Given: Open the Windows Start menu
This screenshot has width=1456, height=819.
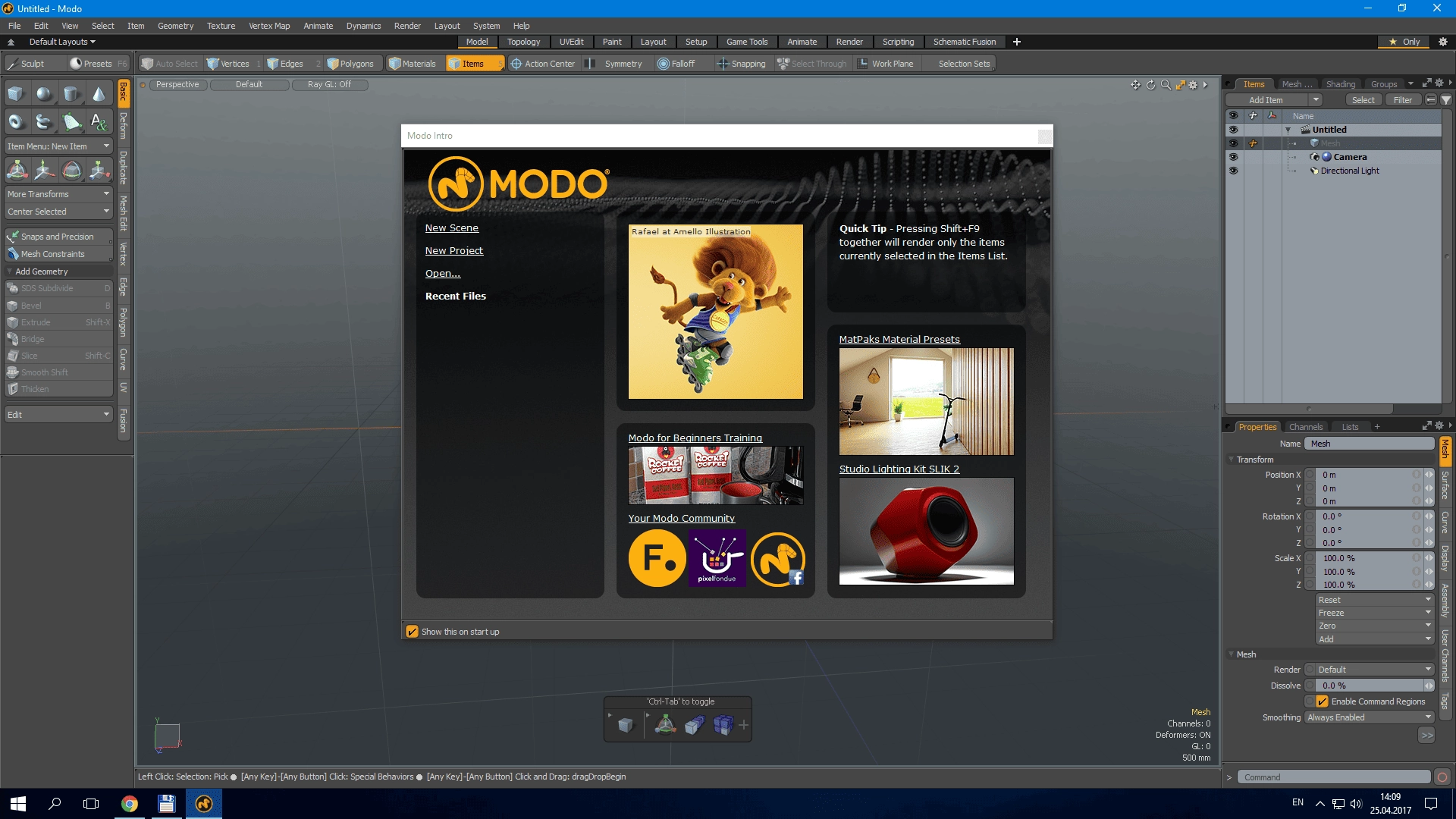Looking at the screenshot, I should pyautogui.click(x=18, y=804).
